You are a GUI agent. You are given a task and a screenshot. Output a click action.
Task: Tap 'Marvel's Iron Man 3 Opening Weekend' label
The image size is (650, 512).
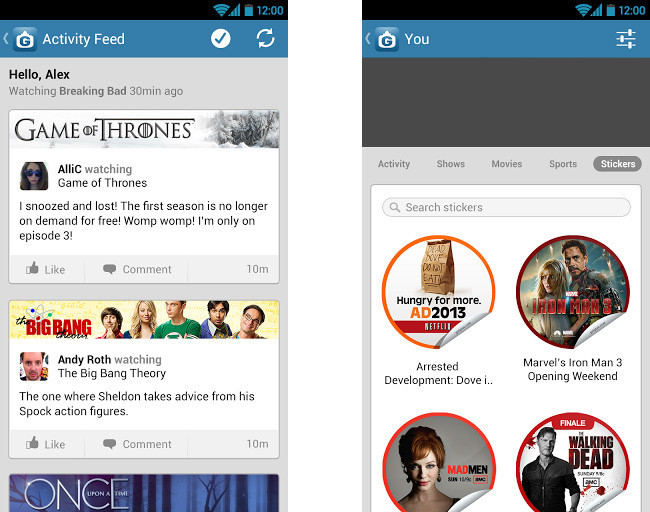[x=572, y=369]
